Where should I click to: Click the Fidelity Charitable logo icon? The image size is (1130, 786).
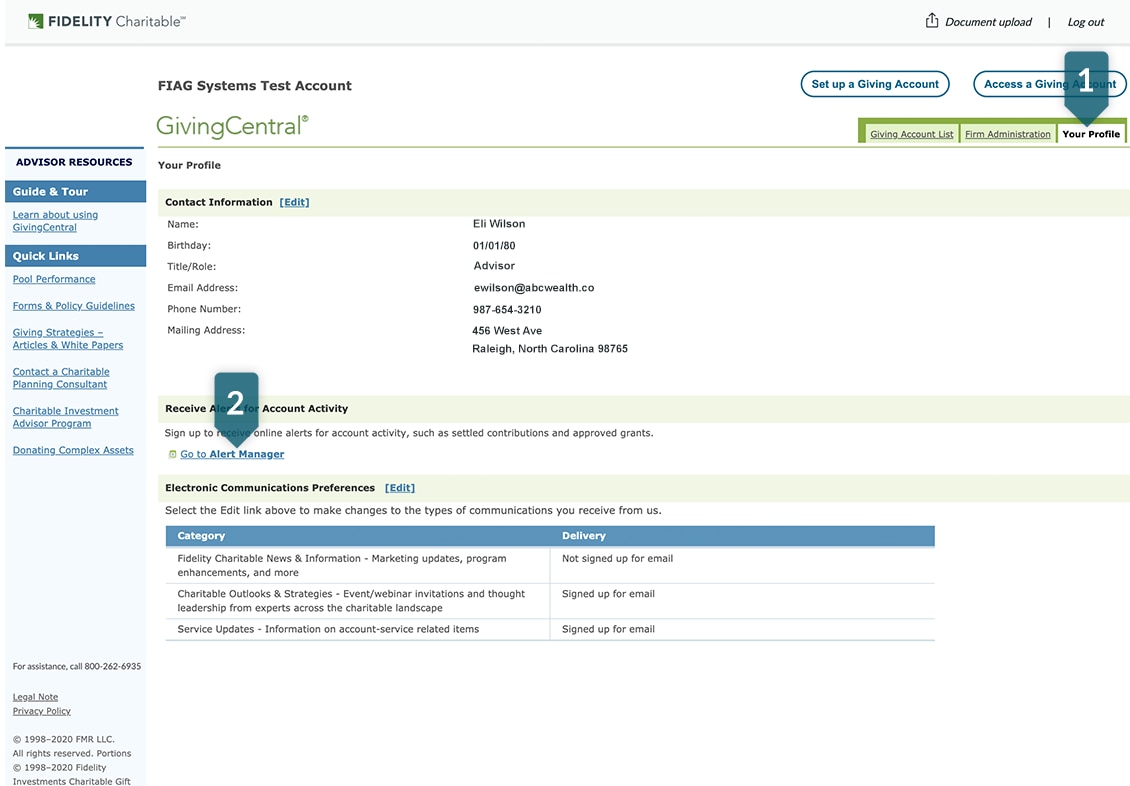35,22
